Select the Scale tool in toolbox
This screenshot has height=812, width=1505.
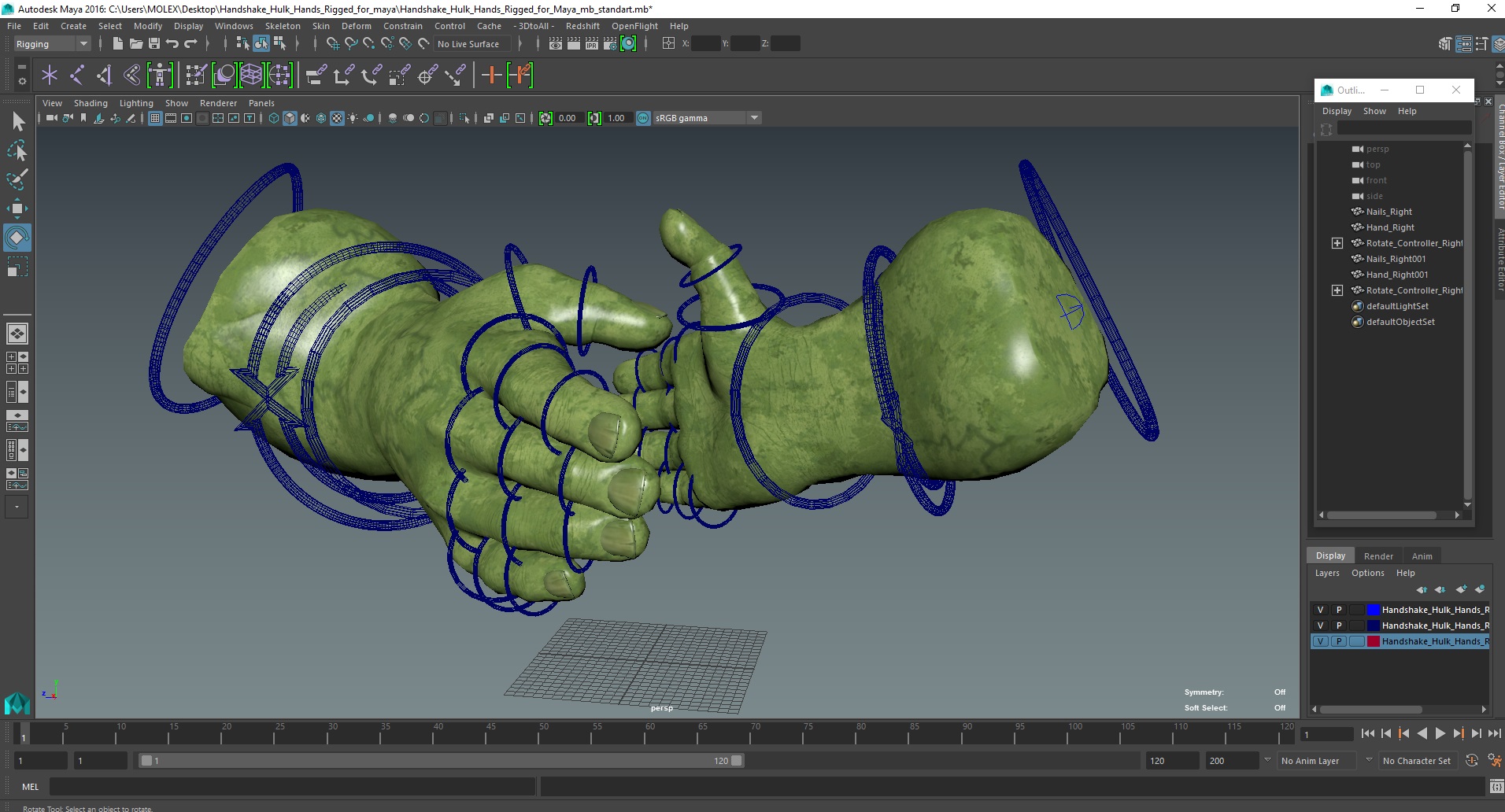click(17, 267)
